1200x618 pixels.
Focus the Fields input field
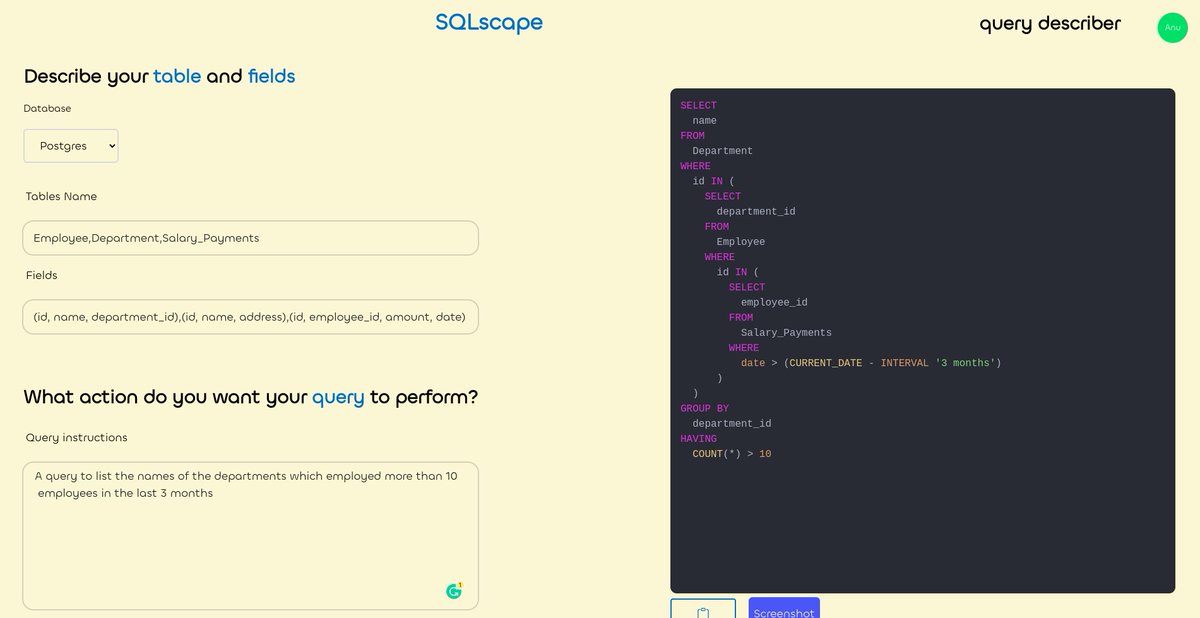click(250, 317)
